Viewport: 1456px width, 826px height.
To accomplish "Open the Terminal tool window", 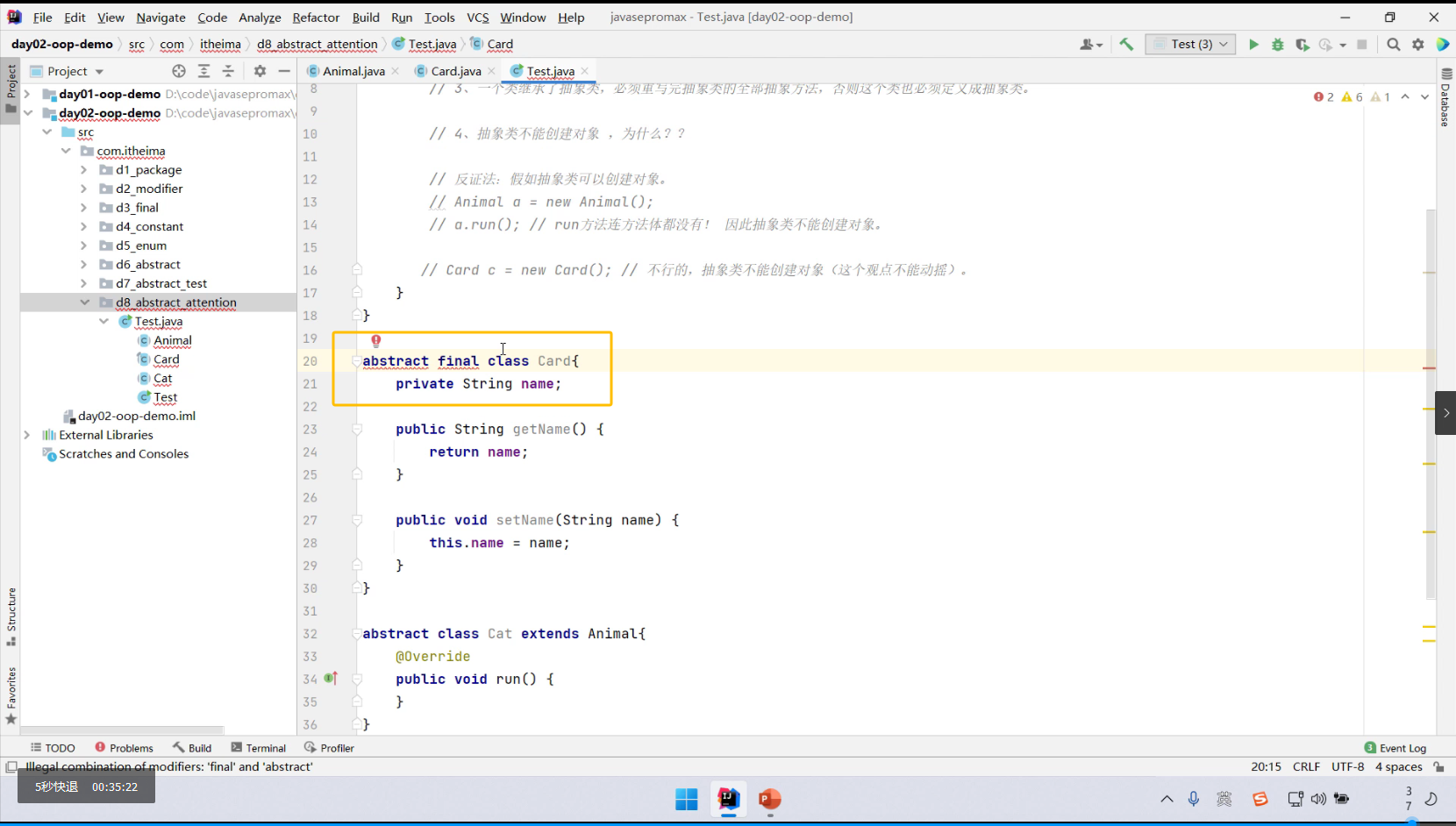I will point(259,748).
